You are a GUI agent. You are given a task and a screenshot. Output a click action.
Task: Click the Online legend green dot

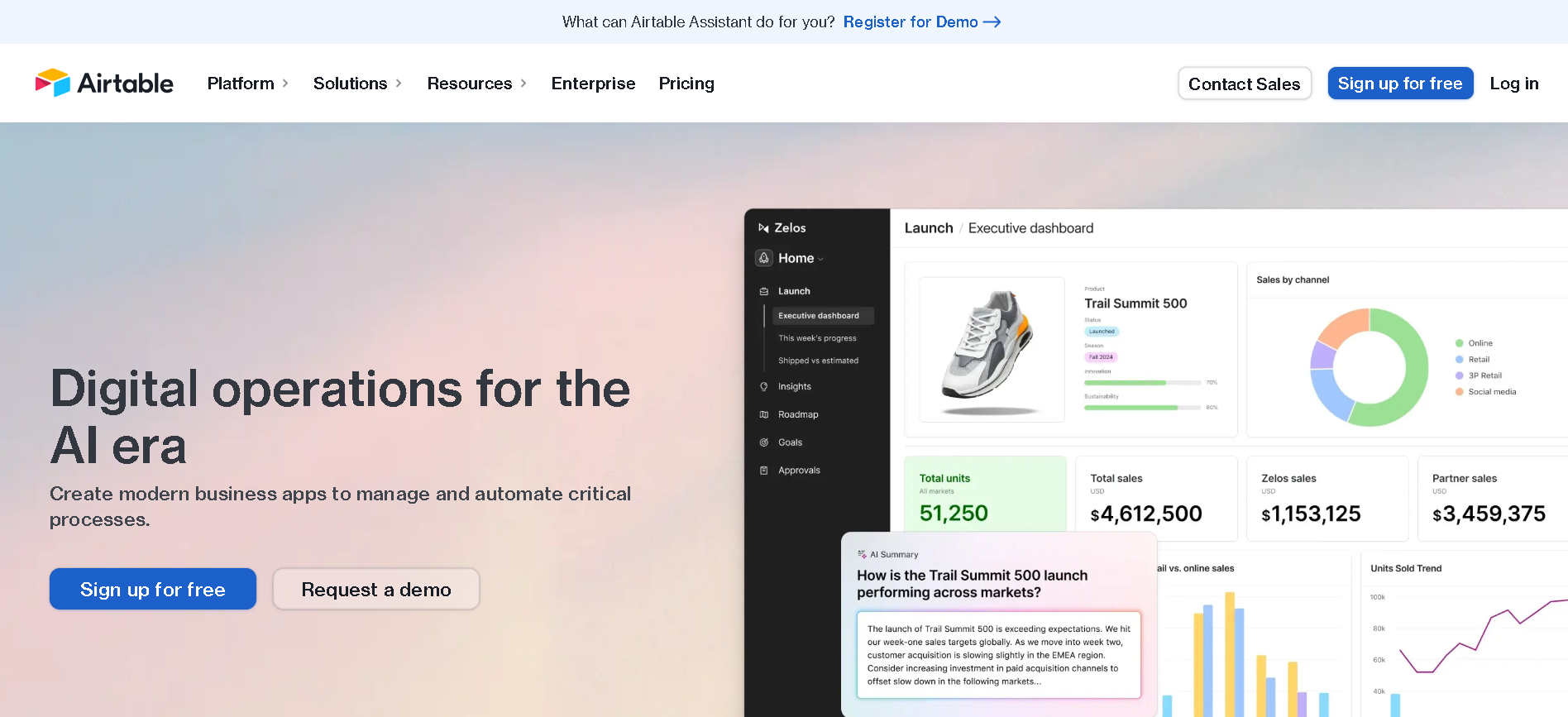tap(1460, 343)
